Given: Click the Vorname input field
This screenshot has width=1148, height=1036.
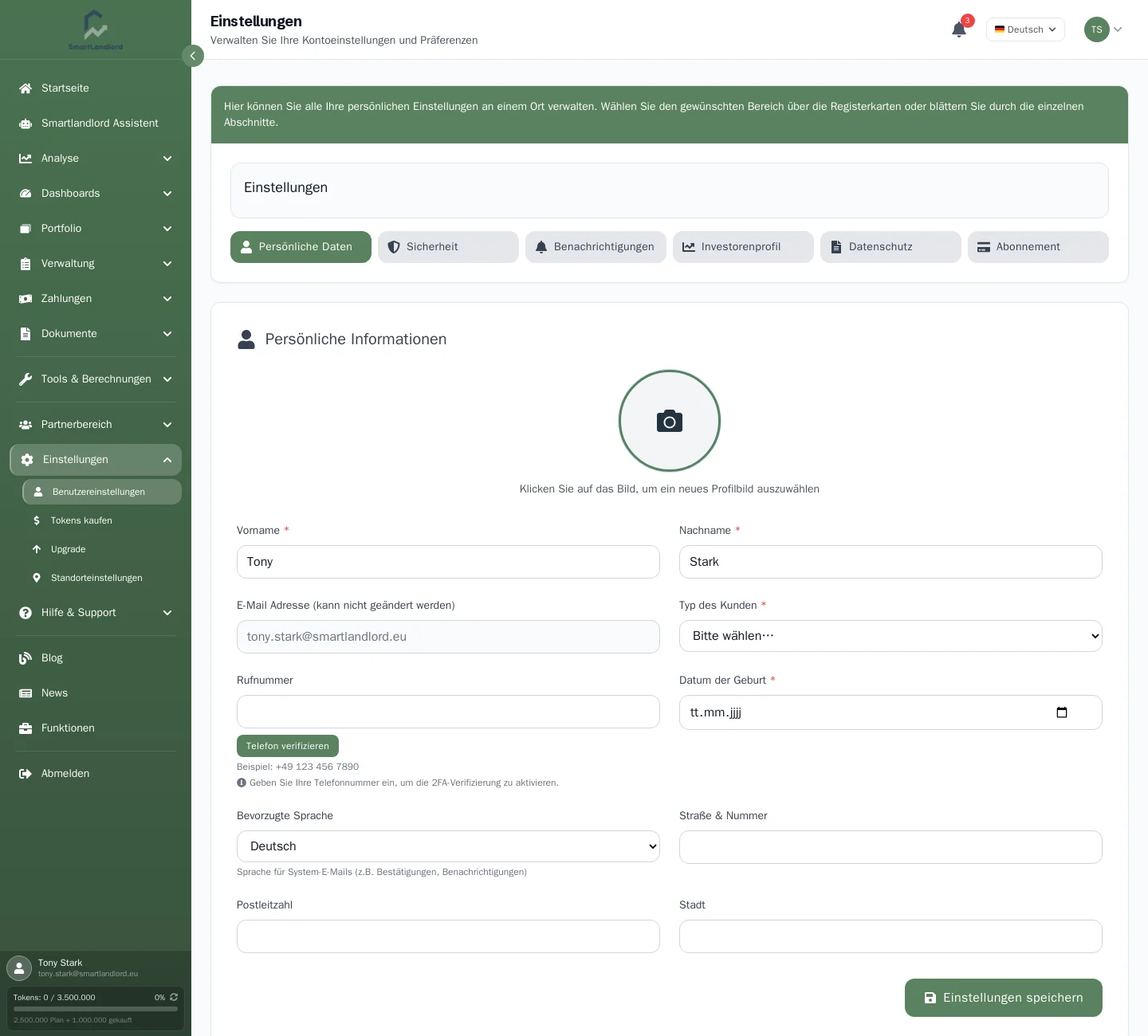Looking at the screenshot, I should pyautogui.click(x=448, y=562).
